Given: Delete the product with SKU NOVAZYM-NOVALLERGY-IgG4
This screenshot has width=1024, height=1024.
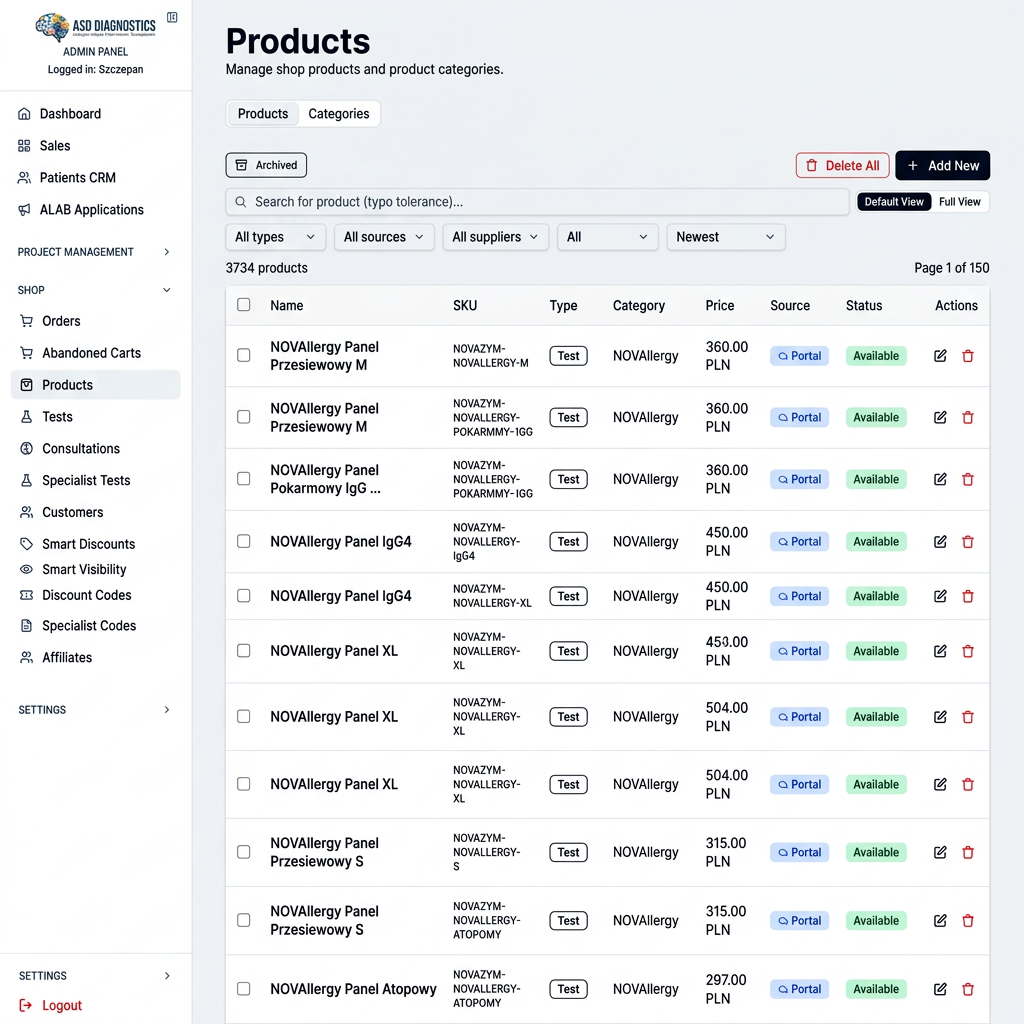Looking at the screenshot, I should click(968, 541).
